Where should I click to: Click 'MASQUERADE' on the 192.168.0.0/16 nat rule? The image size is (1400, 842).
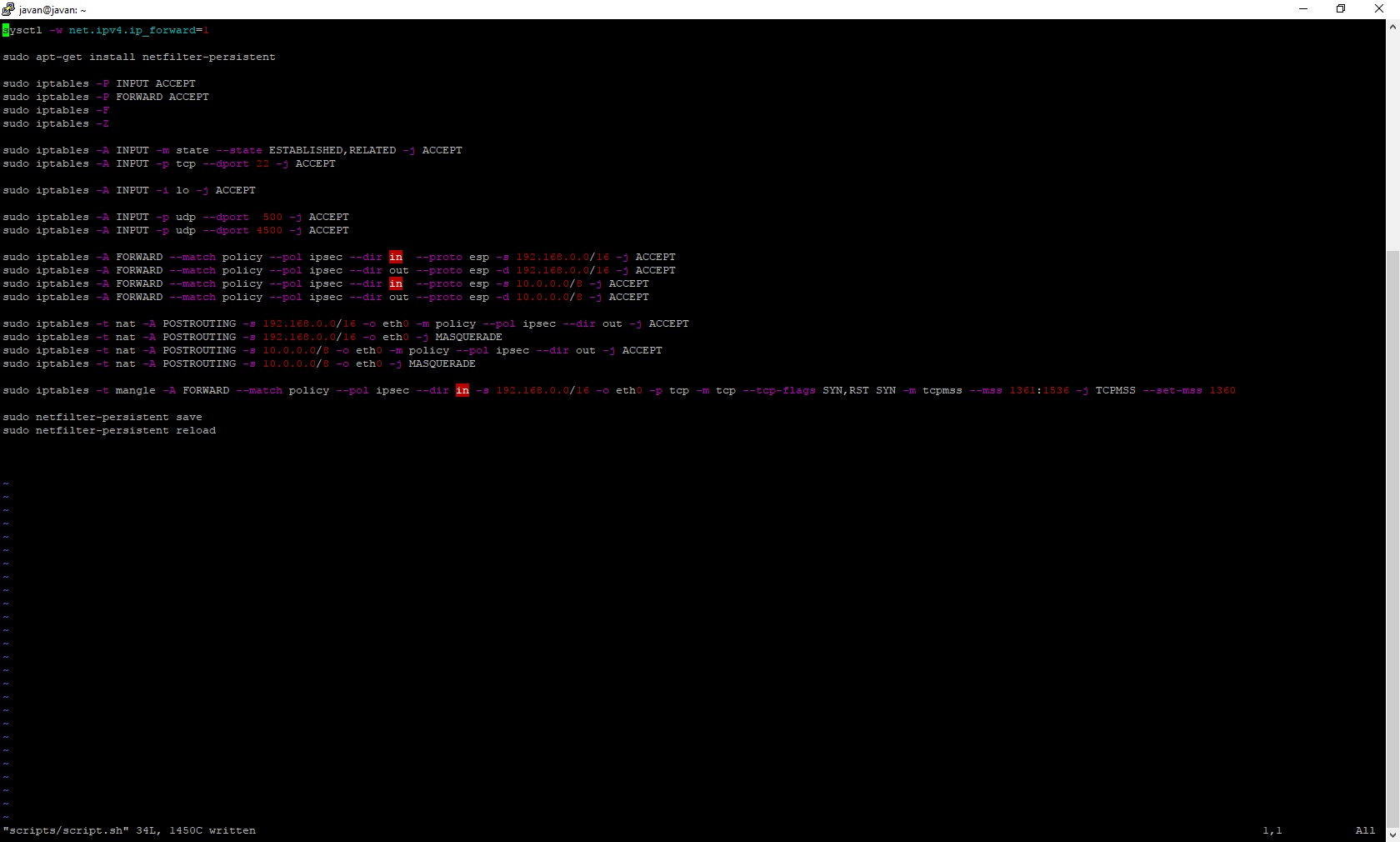tap(469, 337)
